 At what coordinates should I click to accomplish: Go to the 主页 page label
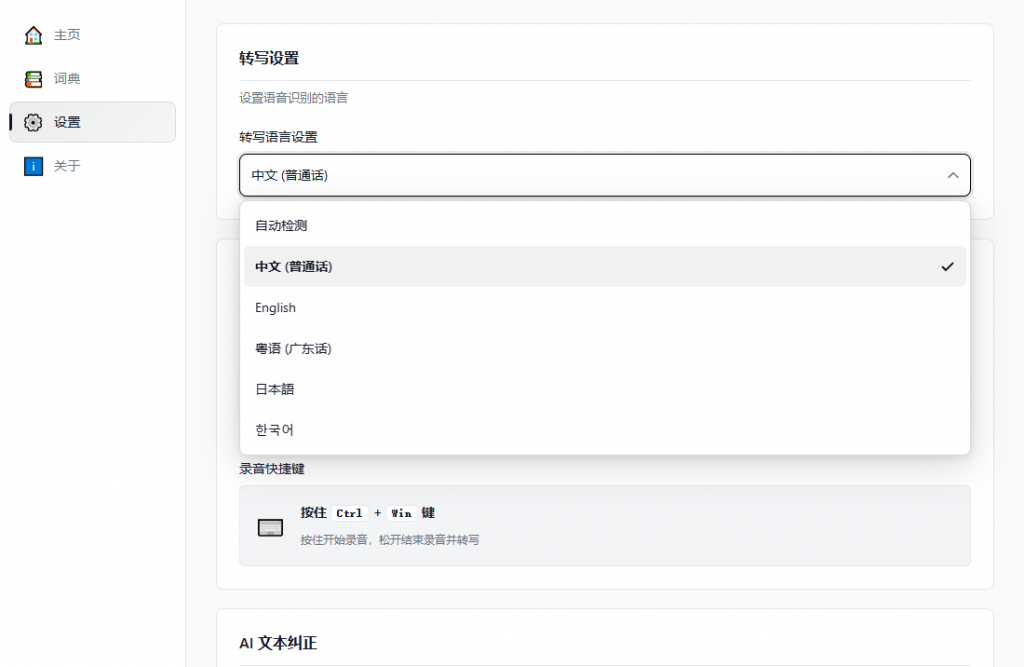point(67,35)
